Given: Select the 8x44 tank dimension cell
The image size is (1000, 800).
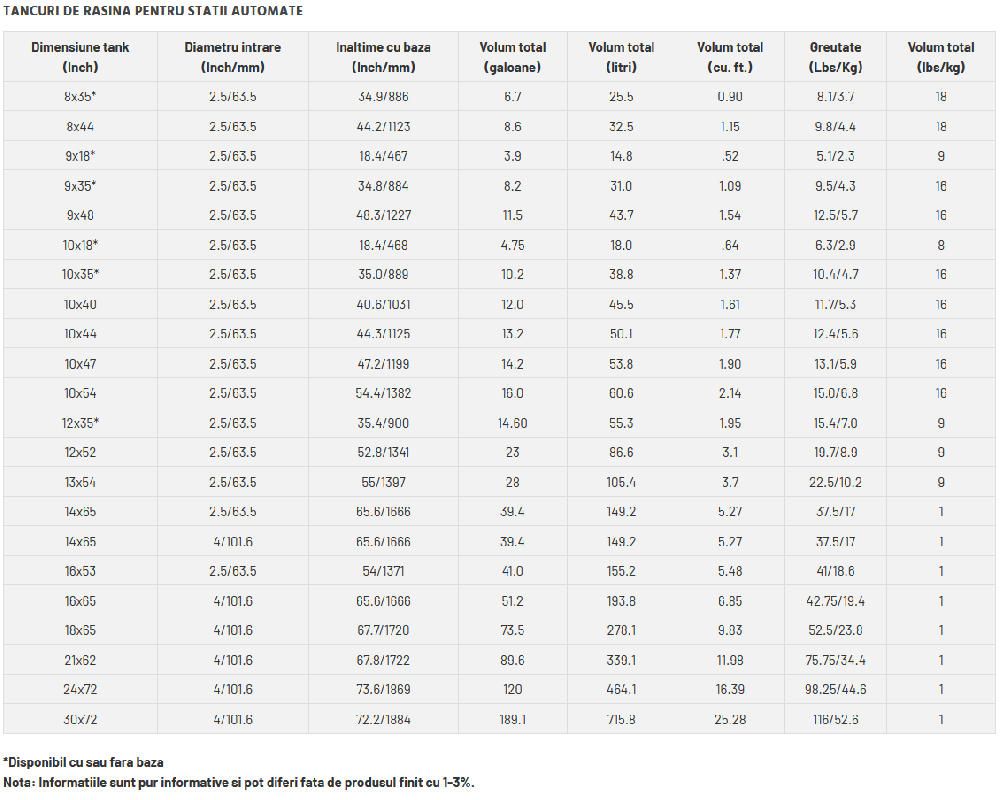Looking at the screenshot, I should pos(80,127).
